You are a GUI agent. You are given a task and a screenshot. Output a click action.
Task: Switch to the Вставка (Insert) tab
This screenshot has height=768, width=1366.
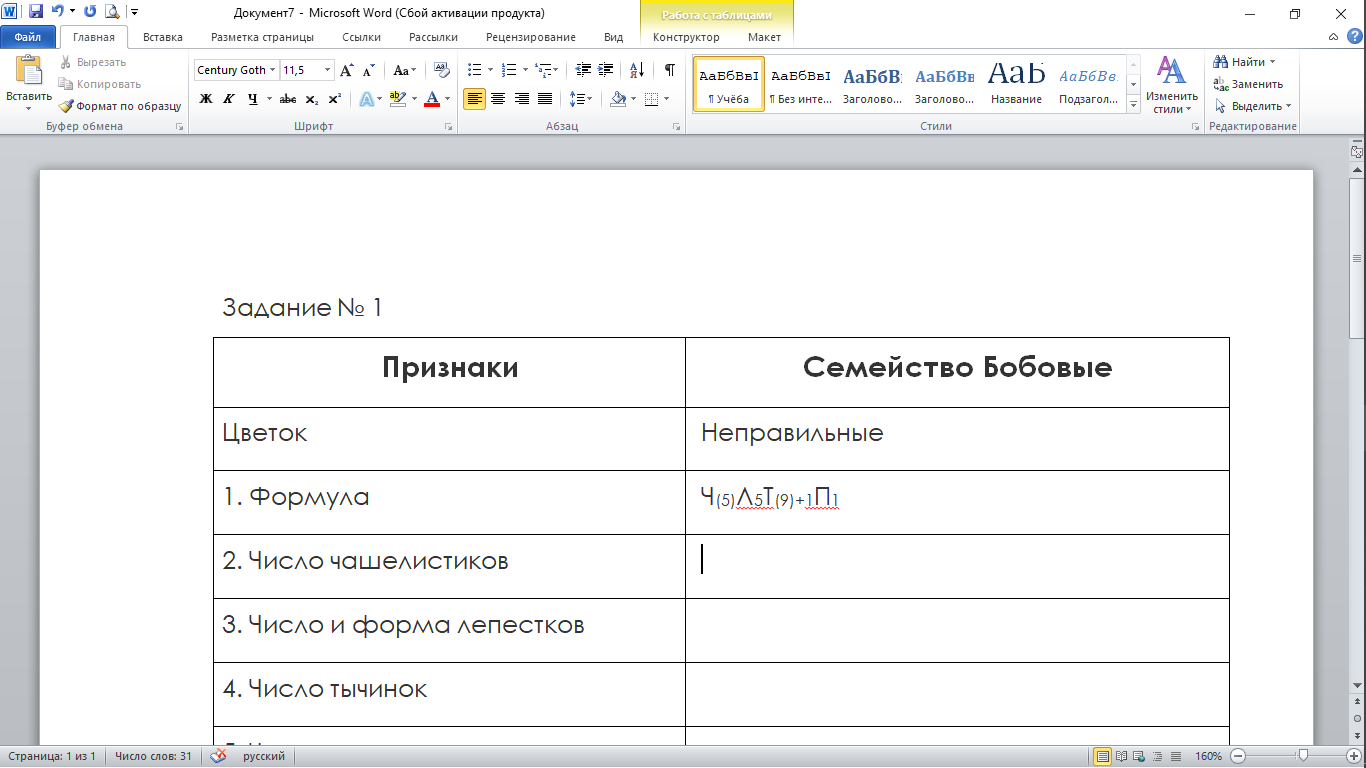163,37
